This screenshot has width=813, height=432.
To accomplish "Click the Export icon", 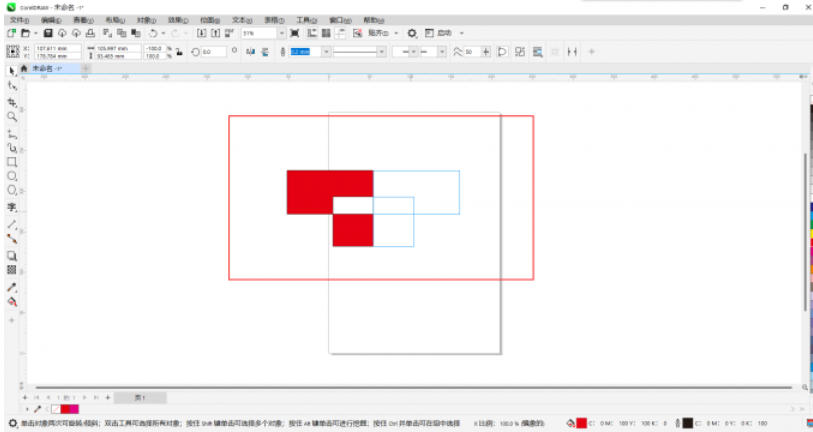I will pos(216,33).
